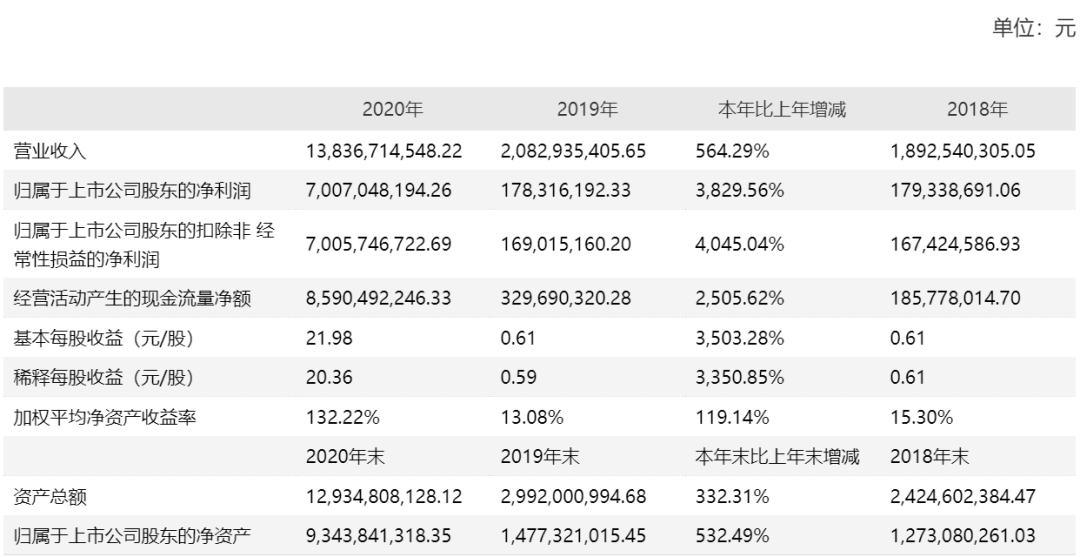
Task: Click the 3,829.56% net profit growth cell
Action: (737, 189)
